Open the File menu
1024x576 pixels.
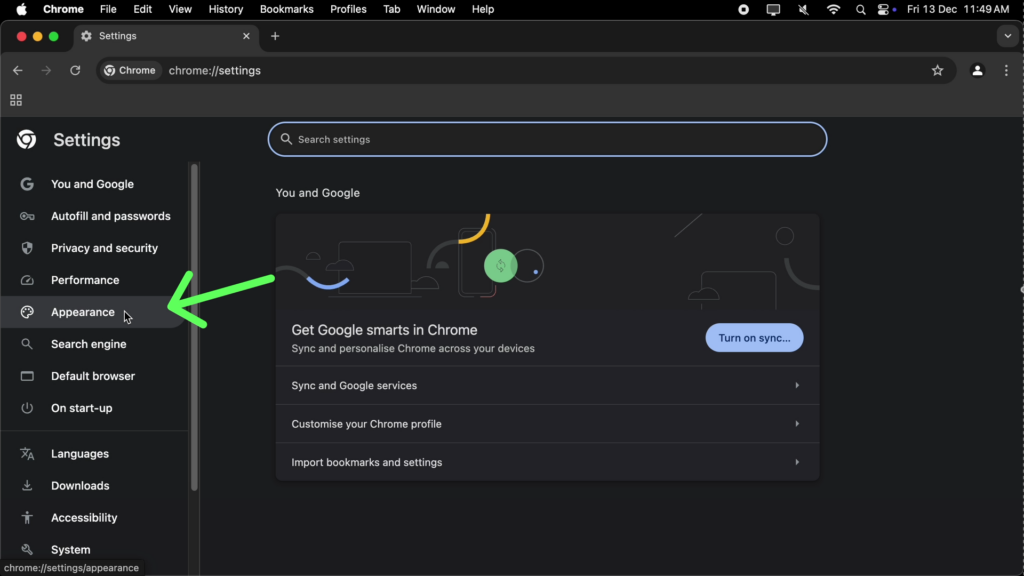pyautogui.click(x=108, y=9)
